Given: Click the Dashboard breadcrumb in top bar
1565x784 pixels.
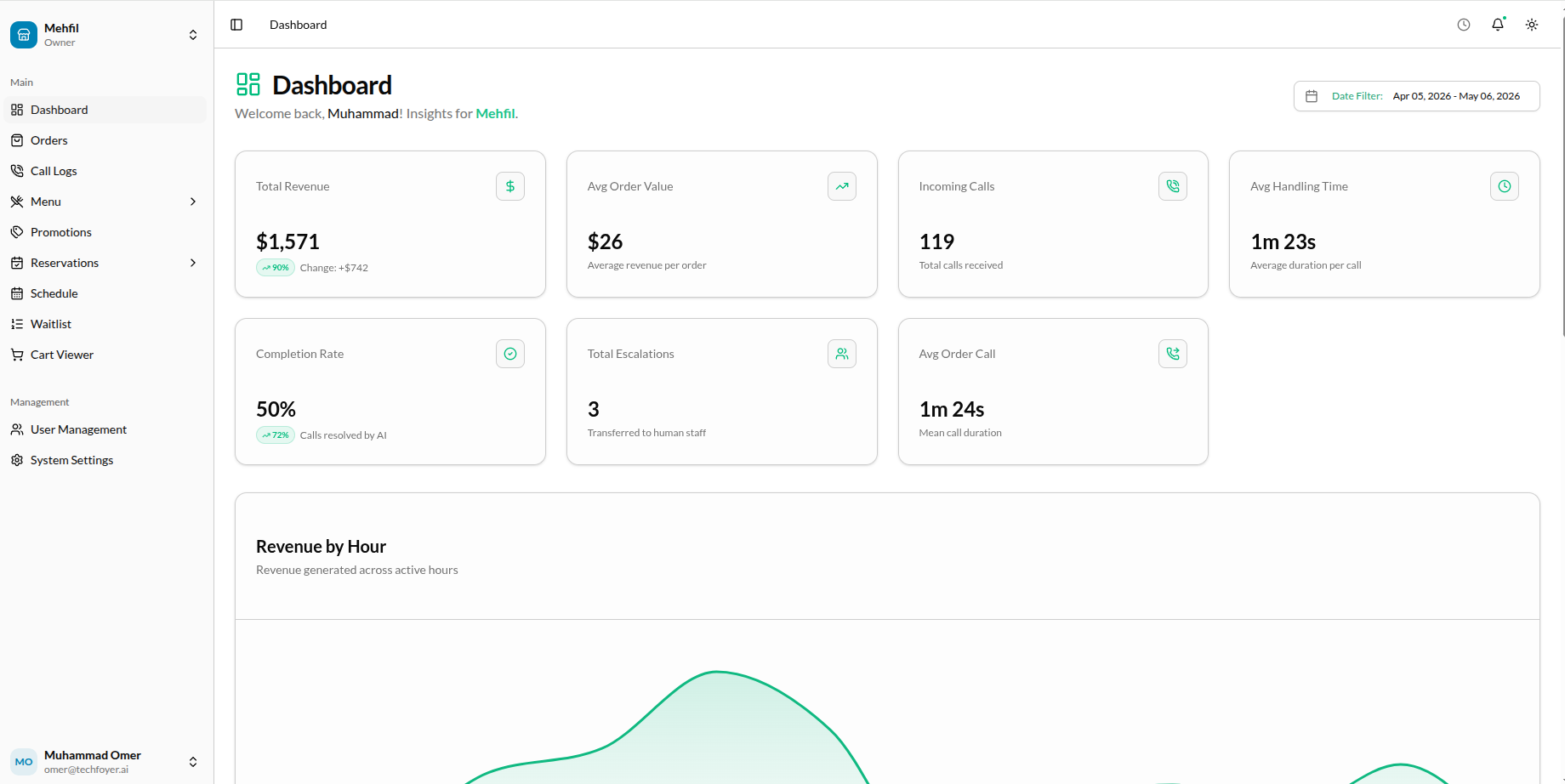Looking at the screenshot, I should 298,25.
